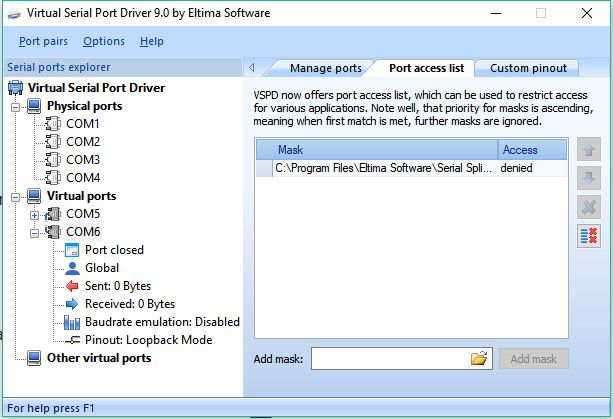Click the Add mask button
613x419 pixels.
tap(534, 359)
